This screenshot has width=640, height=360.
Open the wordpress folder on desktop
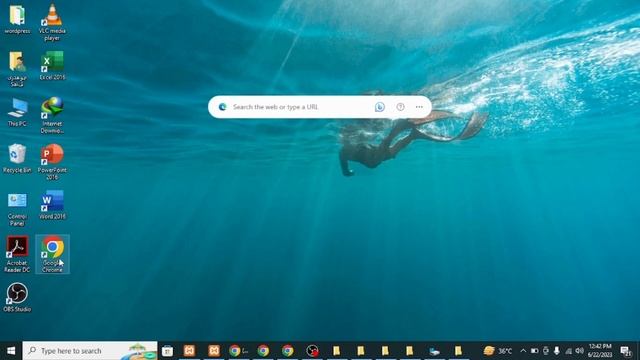coord(17,20)
